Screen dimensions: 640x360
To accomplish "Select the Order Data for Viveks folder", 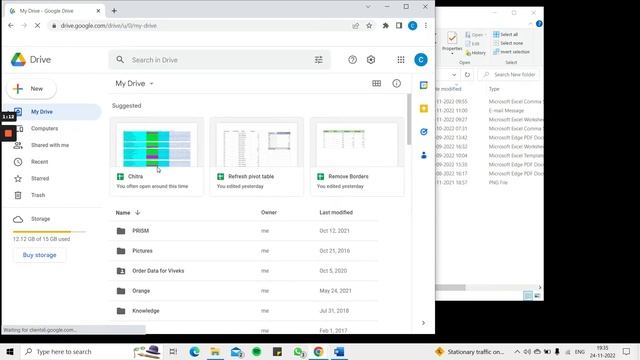I will pos(244,271).
